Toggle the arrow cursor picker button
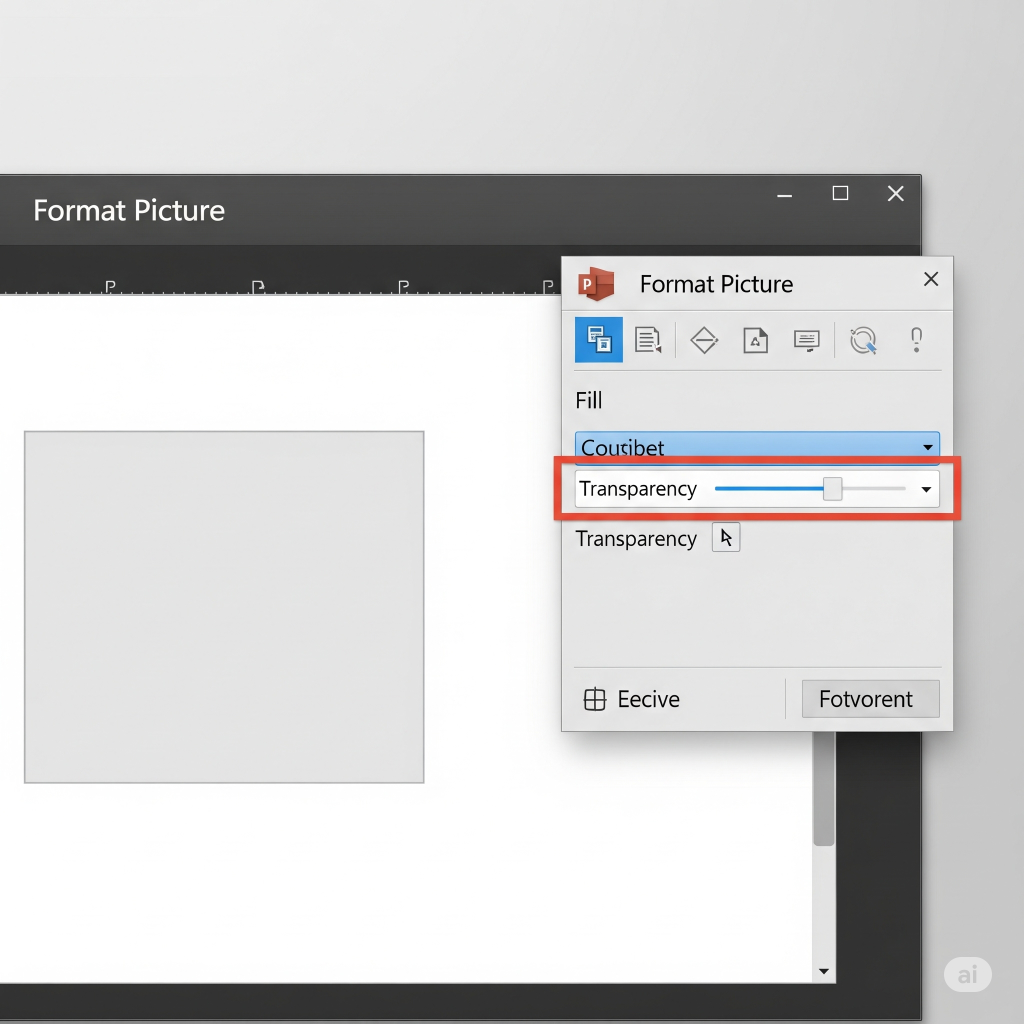This screenshot has width=1024, height=1024. click(726, 538)
